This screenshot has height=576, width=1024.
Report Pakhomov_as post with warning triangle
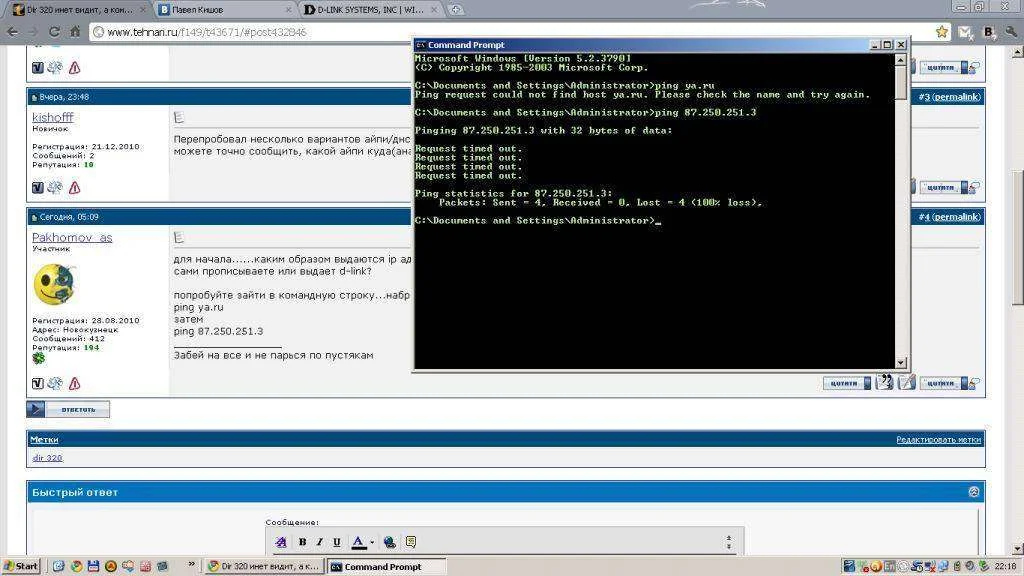[x=74, y=383]
